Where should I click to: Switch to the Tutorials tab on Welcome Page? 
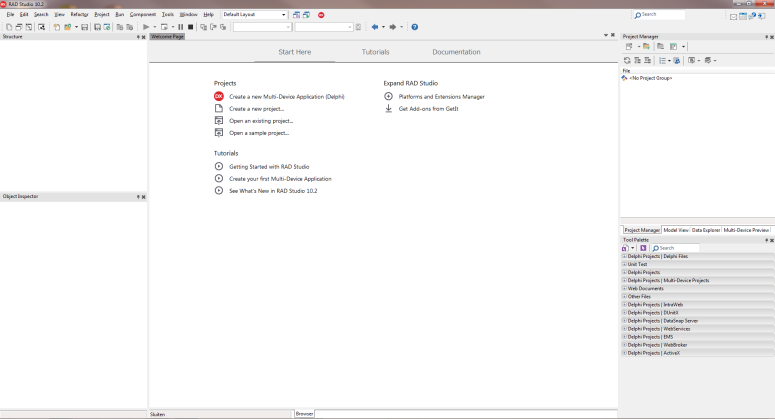tap(375, 52)
